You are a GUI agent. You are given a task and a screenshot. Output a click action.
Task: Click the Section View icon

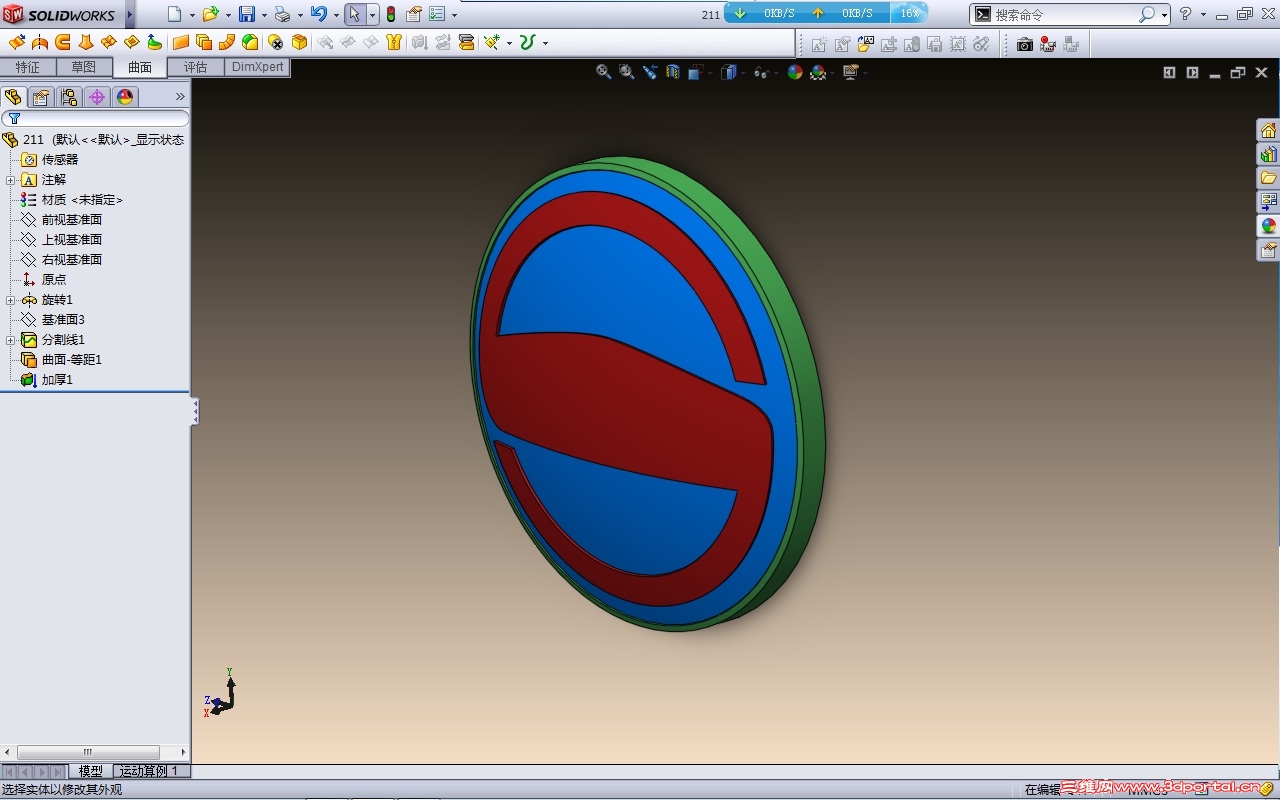point(673,72)
